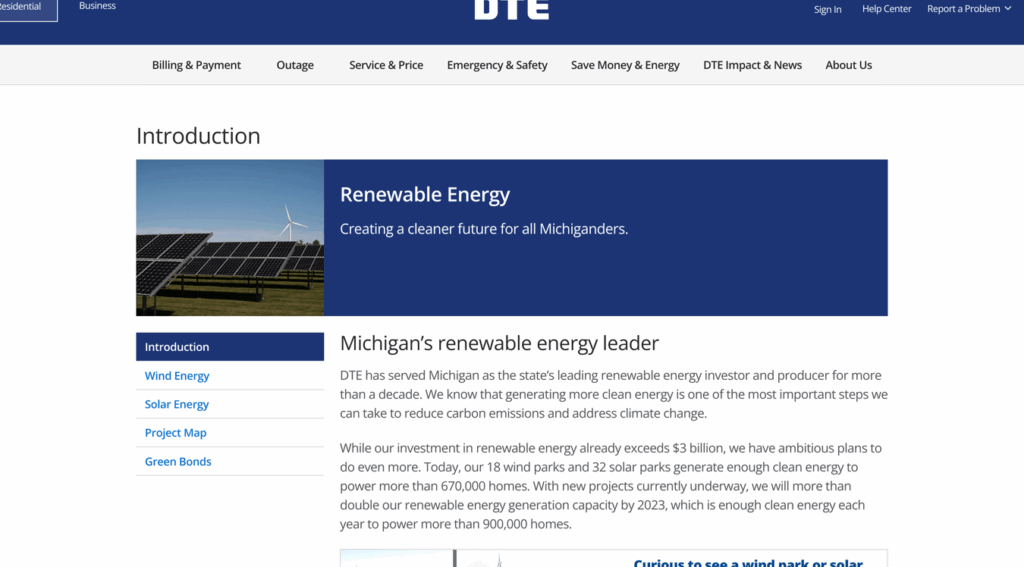Screen dimensions: 1024x567
Task: Open the DTE Impact & News menu
Action: pos(752,65)
